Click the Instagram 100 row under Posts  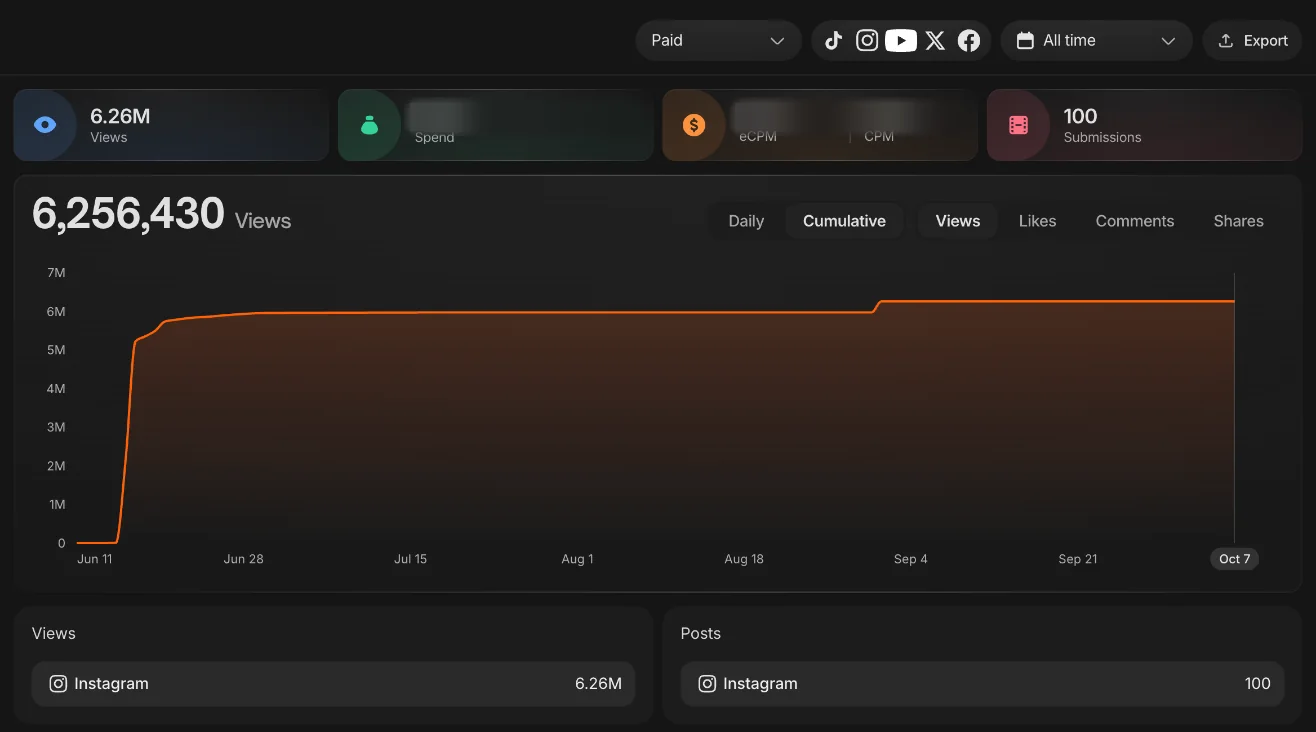tap(982, 684)
